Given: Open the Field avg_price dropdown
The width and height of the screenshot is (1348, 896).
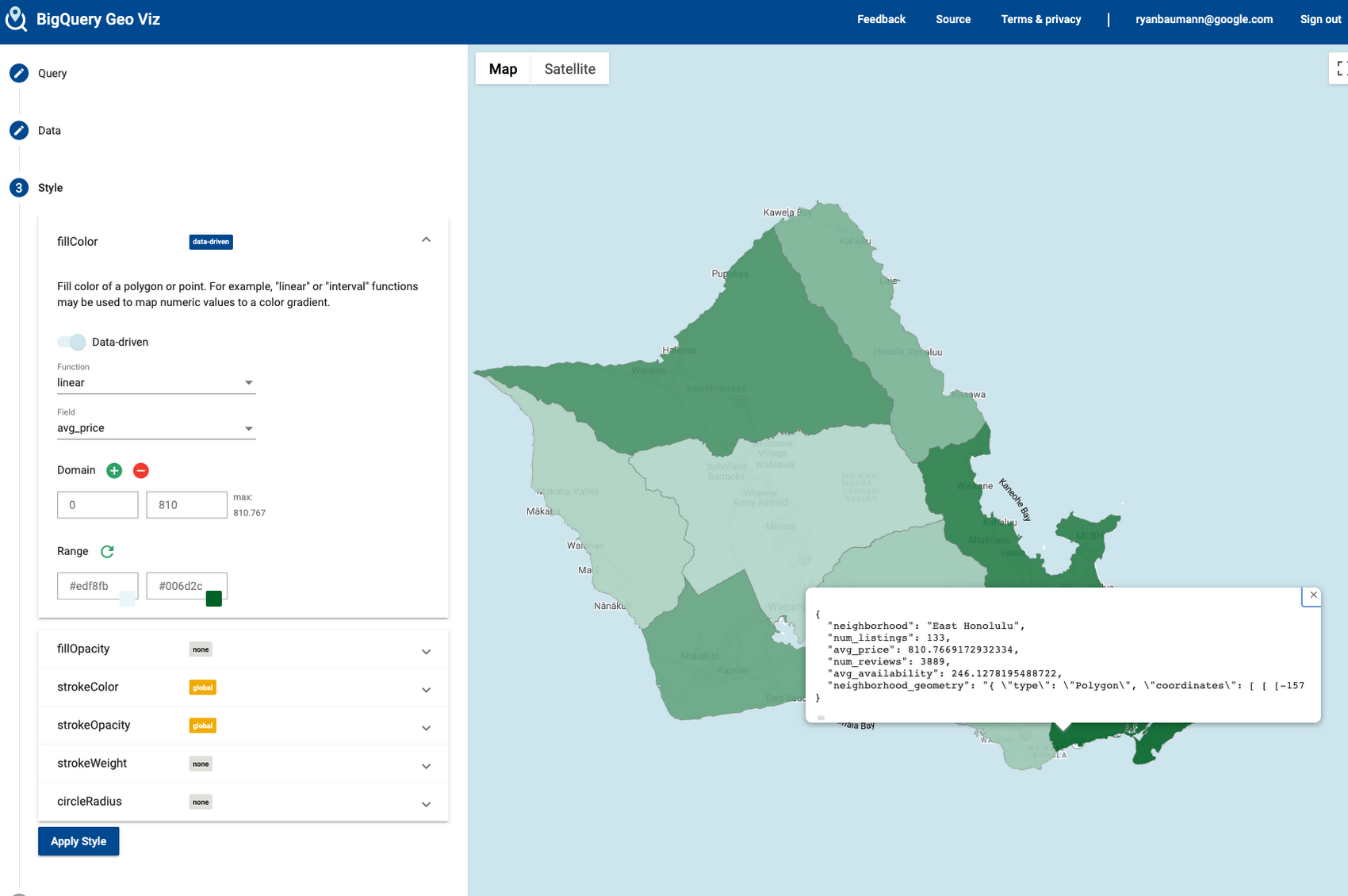Looking at the screenshot, I should (x=156, y=428).
